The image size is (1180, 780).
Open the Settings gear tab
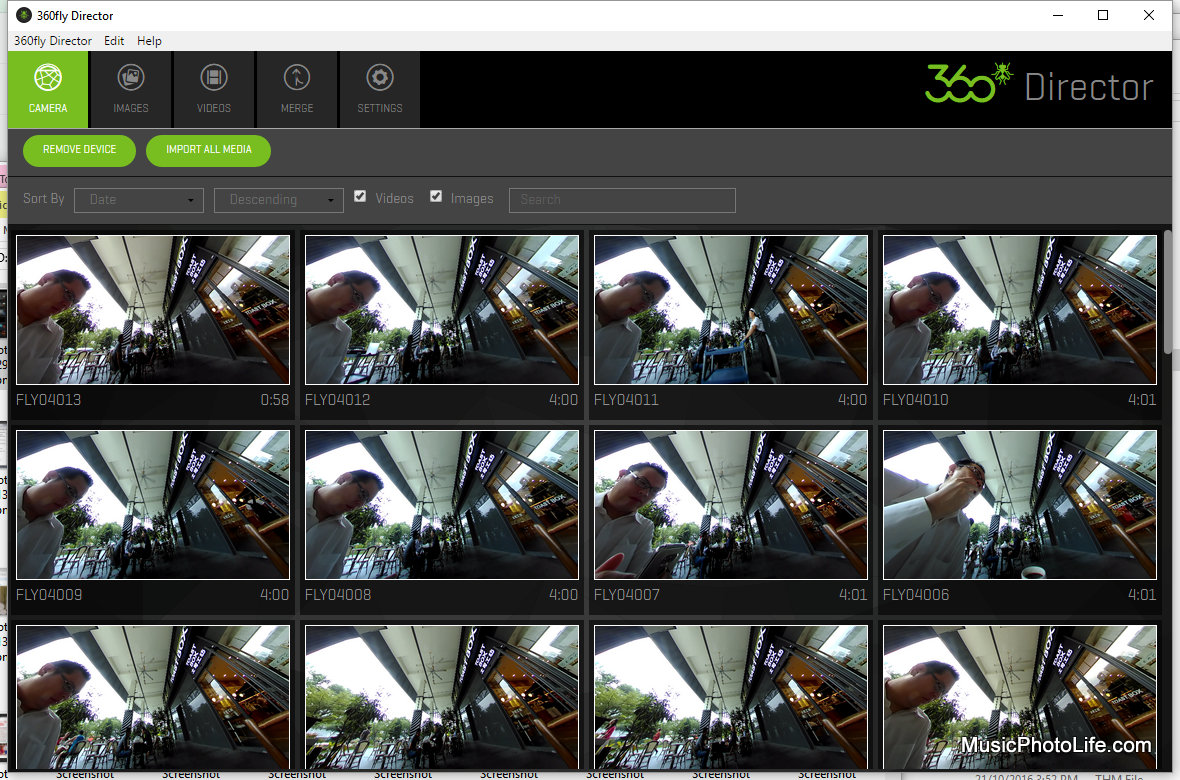pos(379,90)
